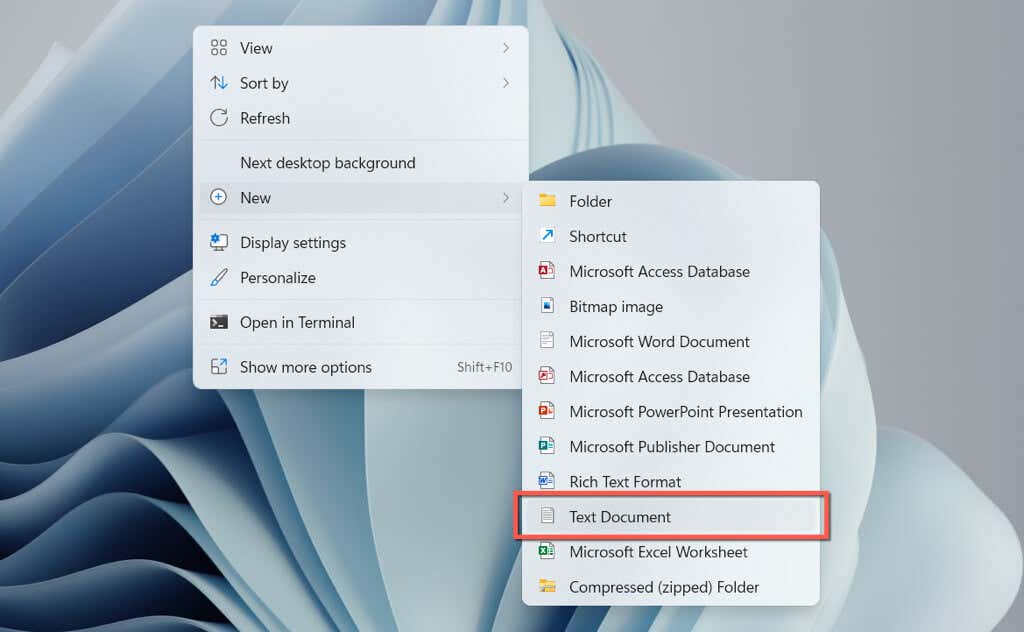Expand the View submenu chevron

505,48
